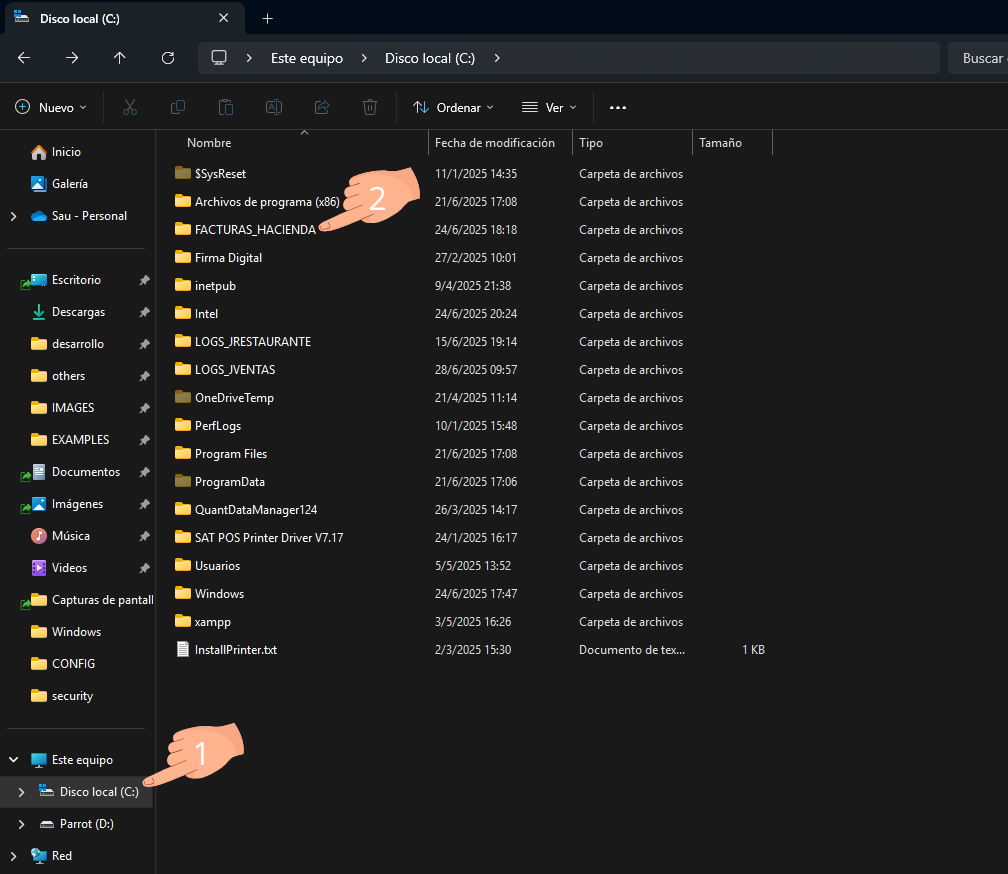1008x874 pixels.
Task: Collapse the Este equipo tree node
Action: (14, 760)
